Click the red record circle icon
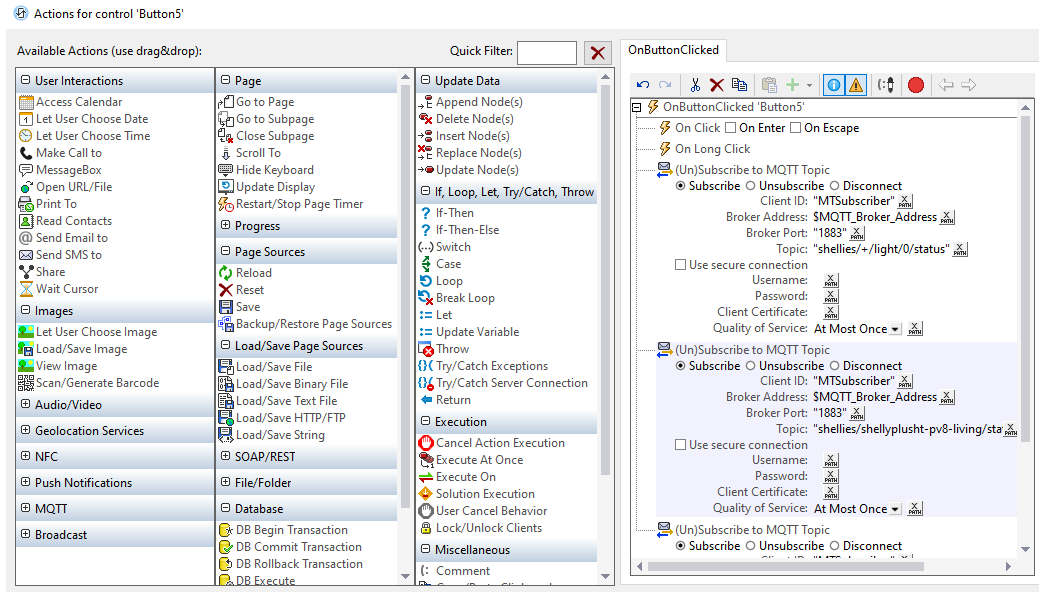Screen dimensions: 1046x592 point(916,85)
